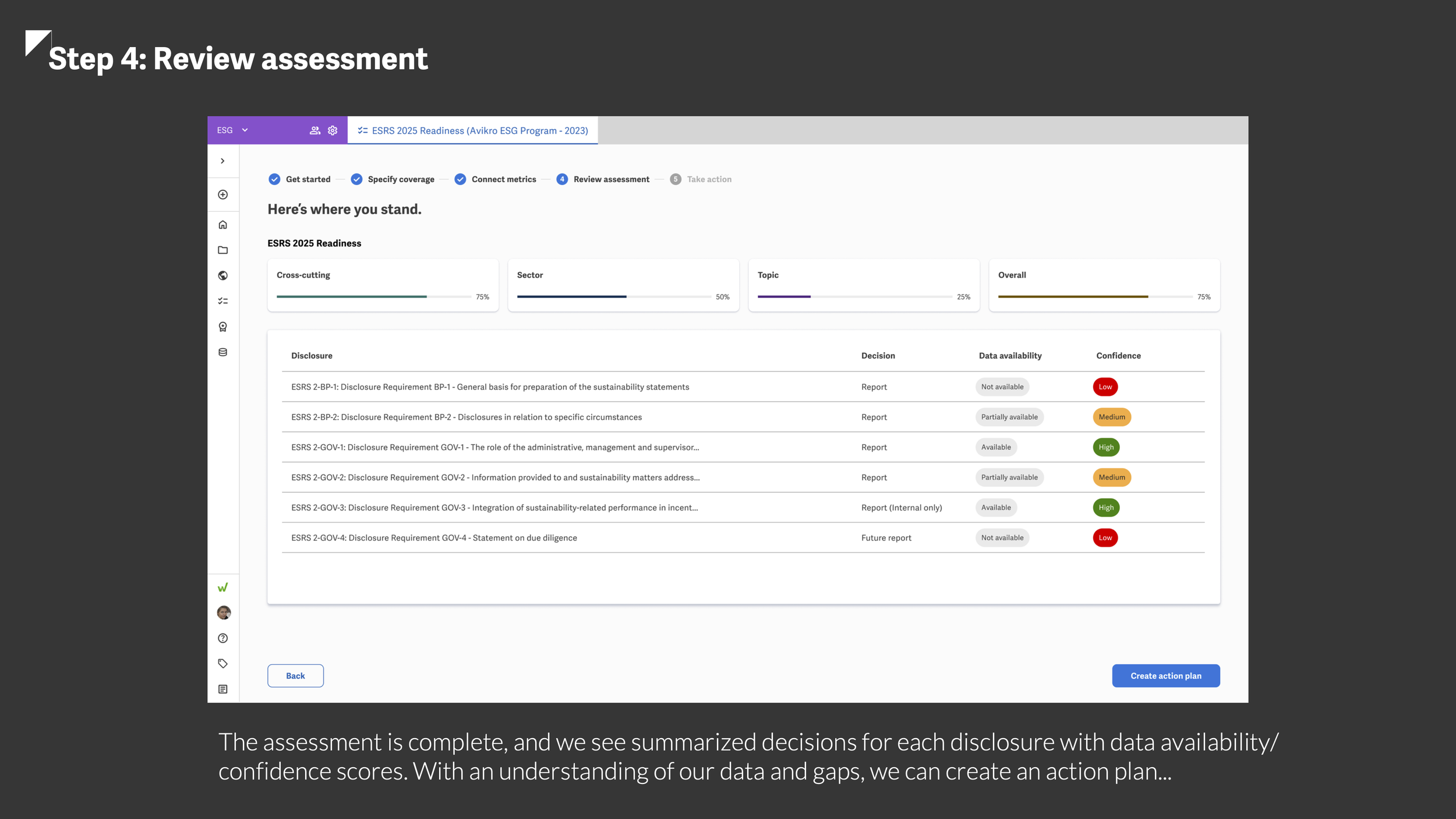Click the certificate badge sidebar icon

(222, 327)
